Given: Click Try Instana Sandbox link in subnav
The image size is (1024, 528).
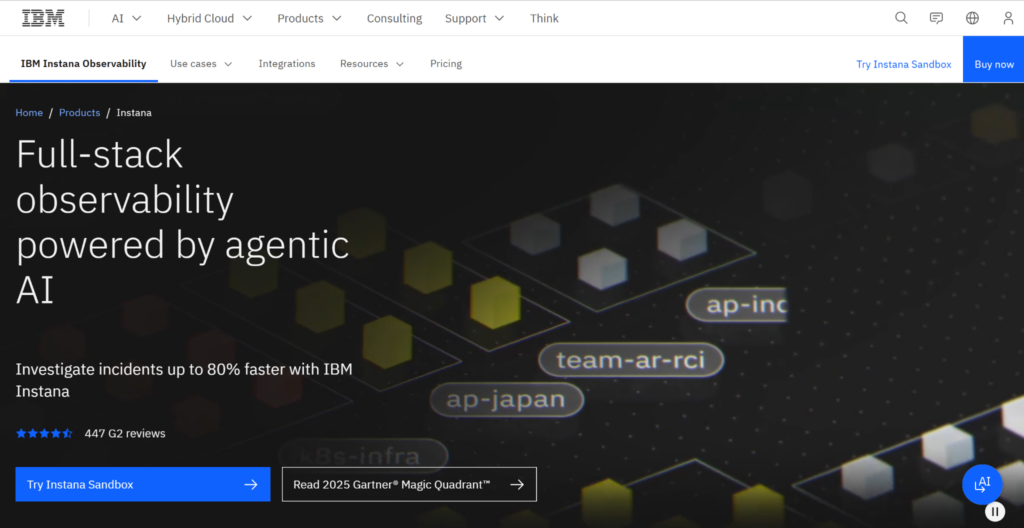Looking at the screenshot, I should [904, 64].
